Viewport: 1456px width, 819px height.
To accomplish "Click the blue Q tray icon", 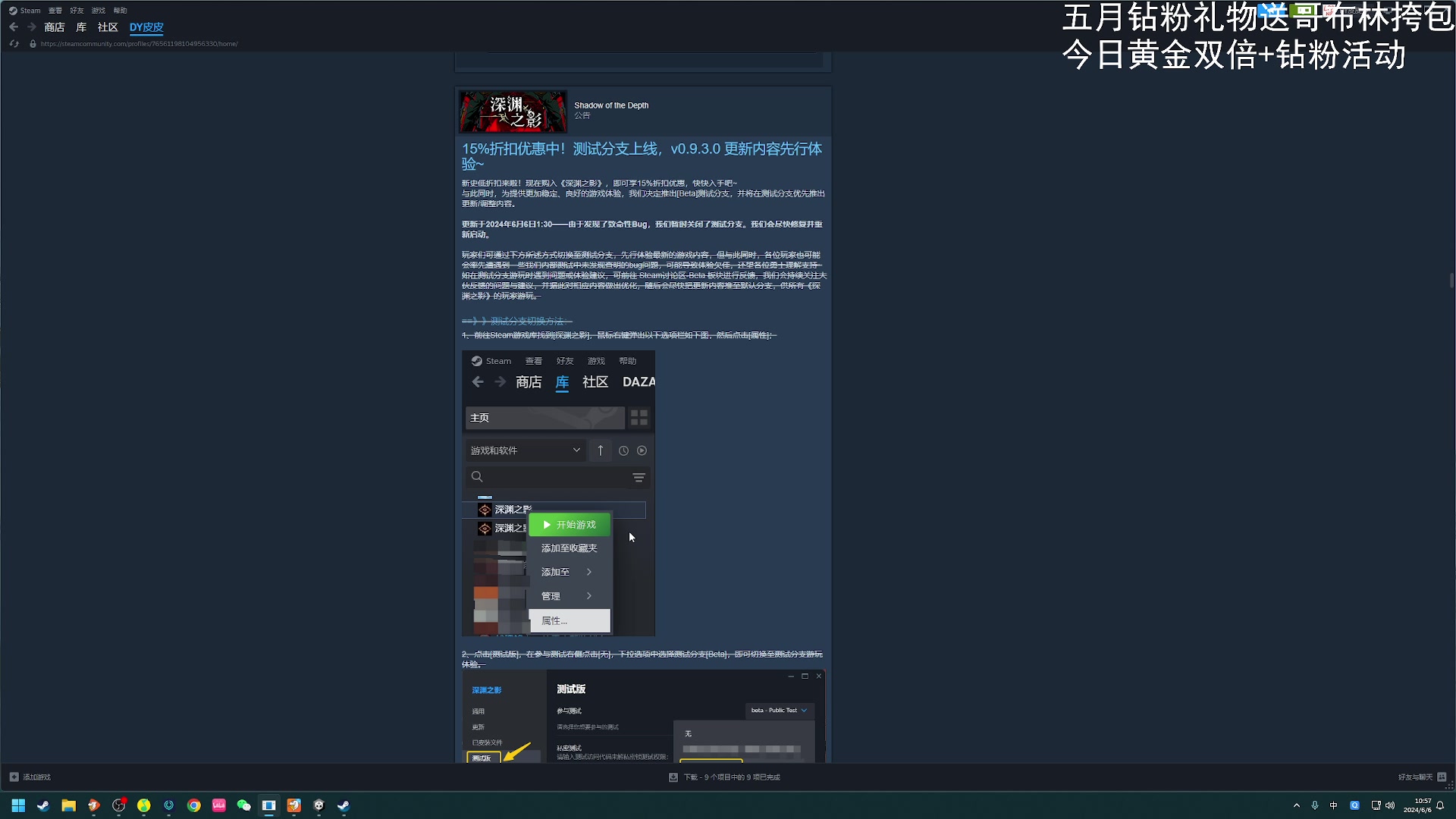I will (x=1354, y=805).
